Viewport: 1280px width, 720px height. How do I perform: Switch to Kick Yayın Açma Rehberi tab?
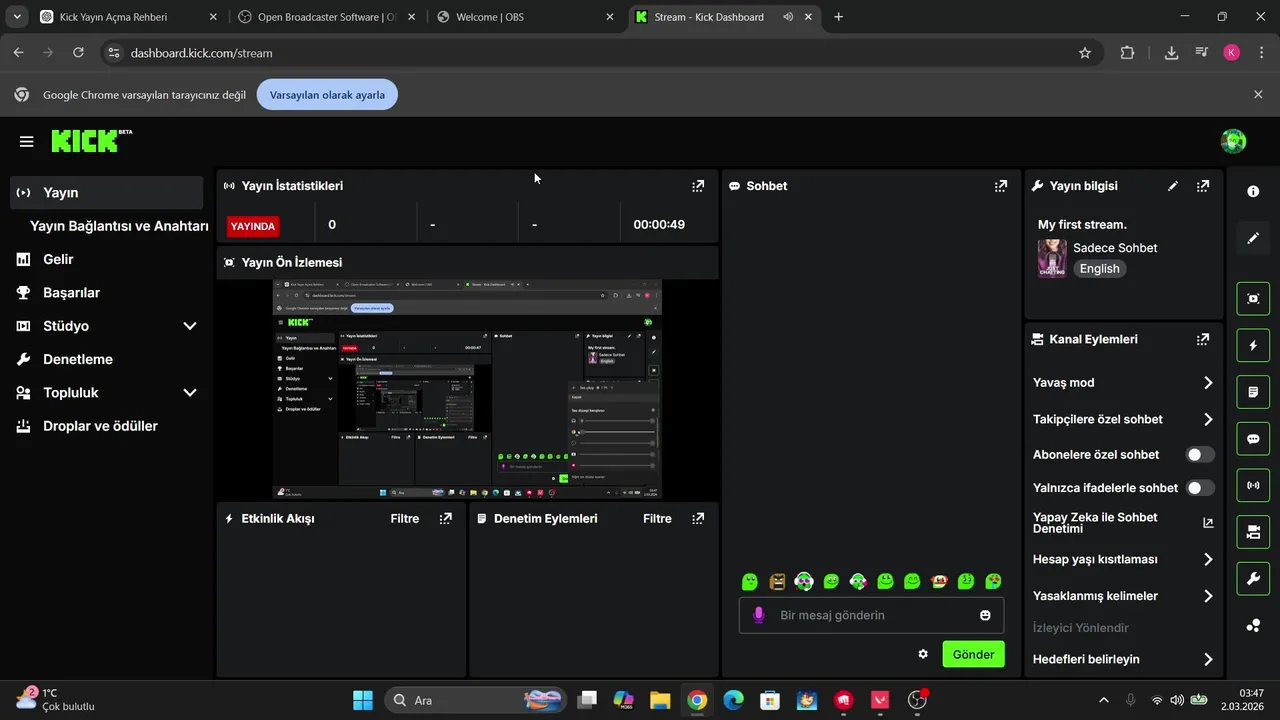click(128, 17)
